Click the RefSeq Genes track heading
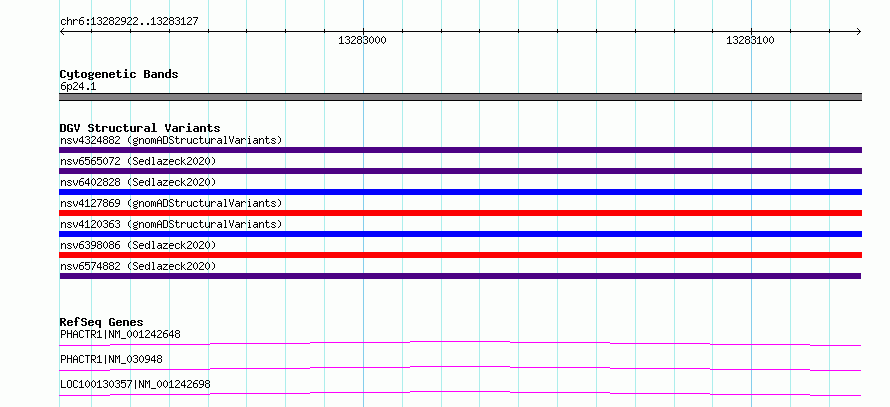Viewport: 890px width, 407px height. pos(102,322)
